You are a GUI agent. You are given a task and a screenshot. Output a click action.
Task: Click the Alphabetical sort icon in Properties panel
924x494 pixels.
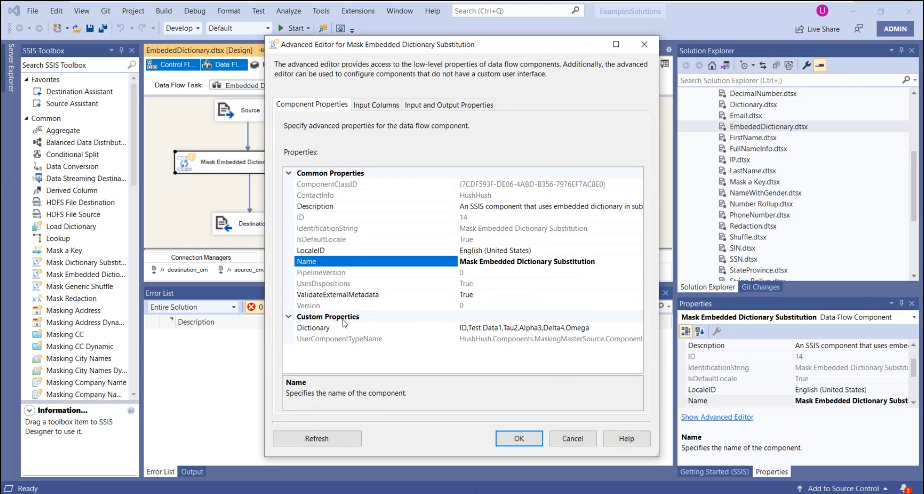point(699,331)
